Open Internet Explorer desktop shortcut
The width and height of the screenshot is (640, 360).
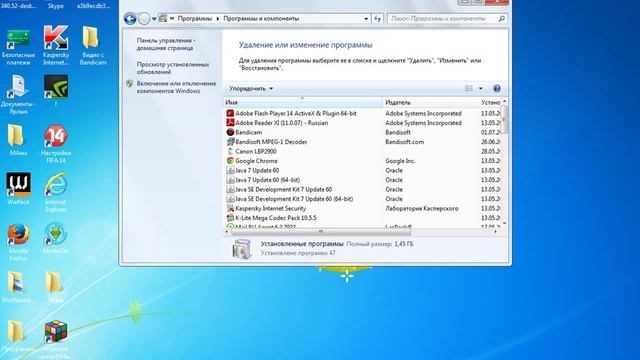[56, 193]
